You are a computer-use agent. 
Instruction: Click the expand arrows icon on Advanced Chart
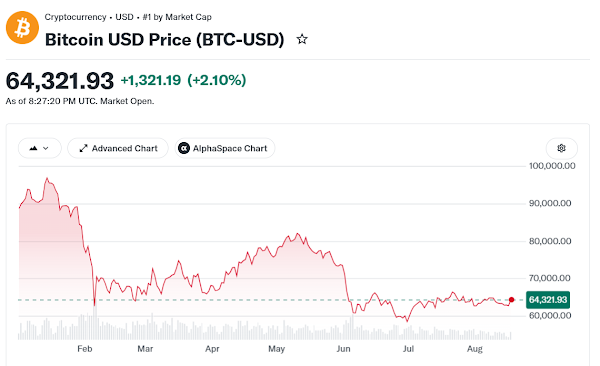coord(83,148)
